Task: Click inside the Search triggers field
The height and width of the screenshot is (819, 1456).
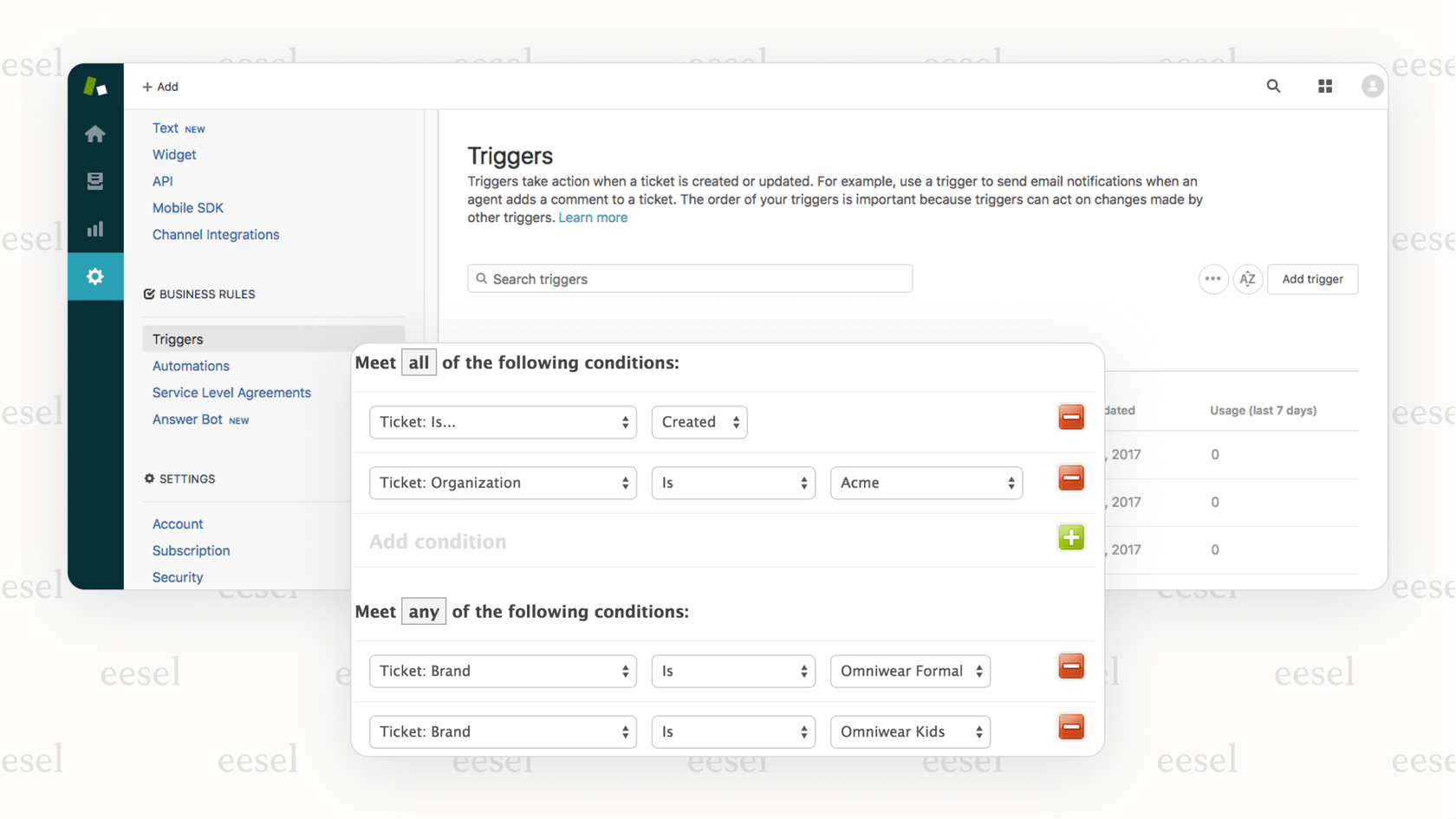Action: 689,278
